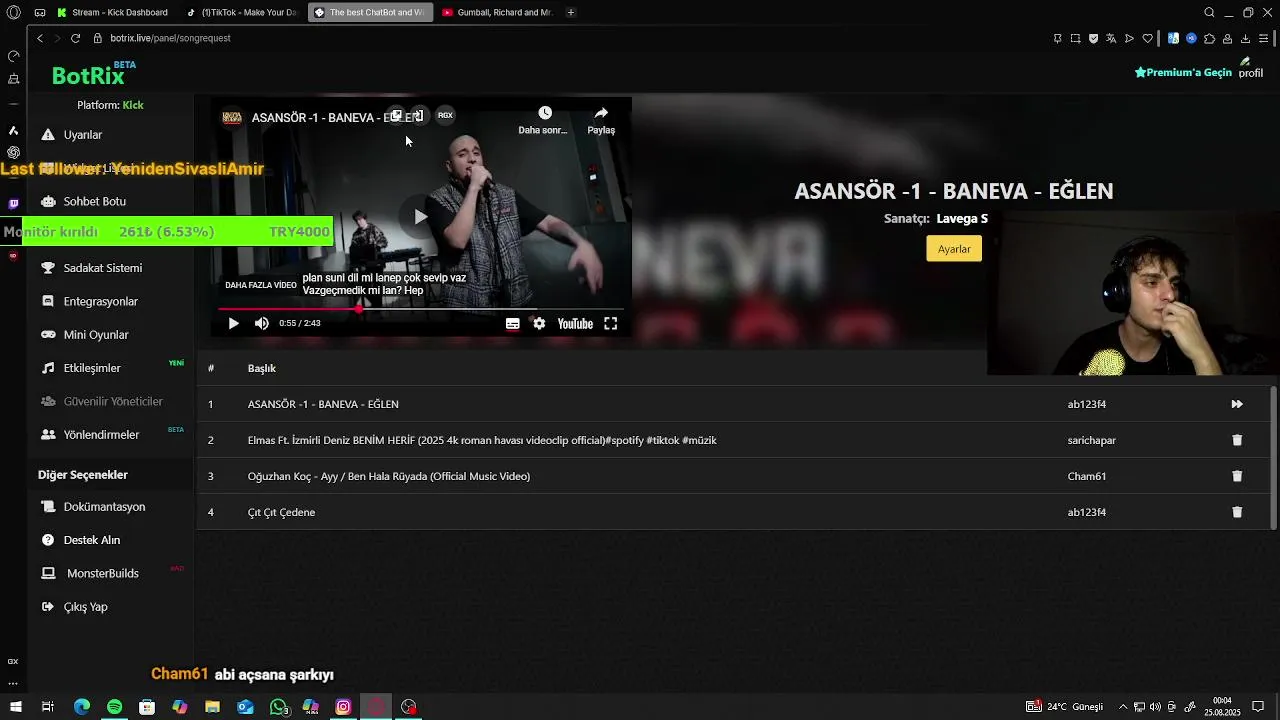
Task: Open File Explorer from the taskbar
Action: click(x=212, y=707)
